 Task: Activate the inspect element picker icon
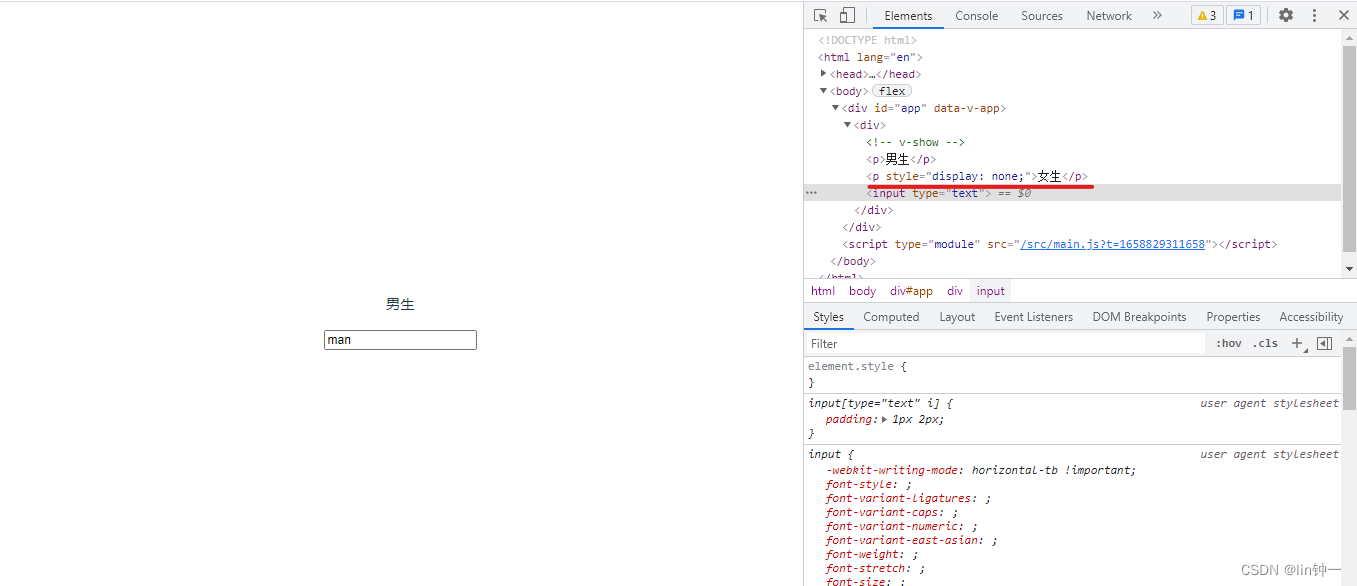point(821,15)
